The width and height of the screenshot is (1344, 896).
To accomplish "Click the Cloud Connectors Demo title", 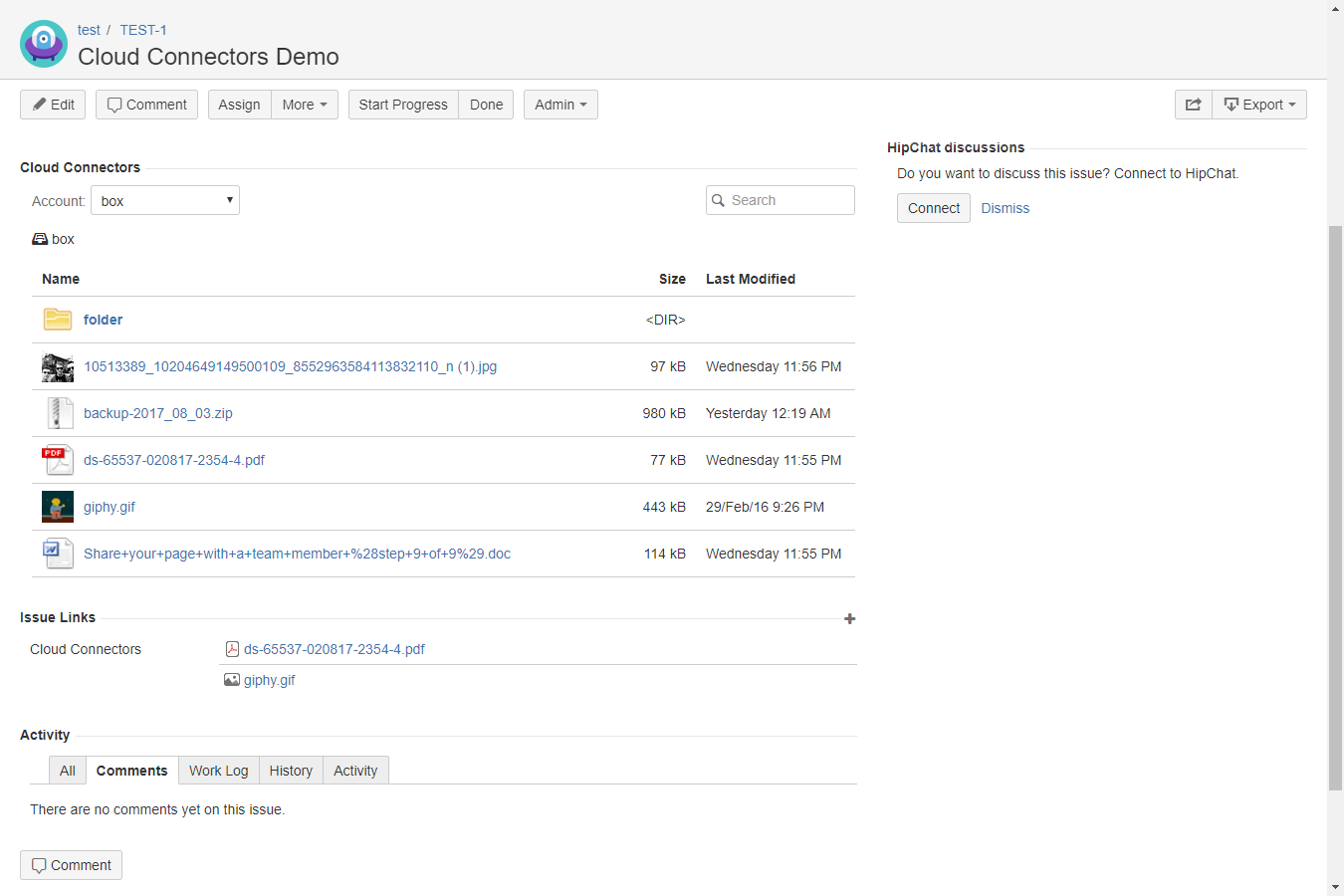I will pos(208,57).
